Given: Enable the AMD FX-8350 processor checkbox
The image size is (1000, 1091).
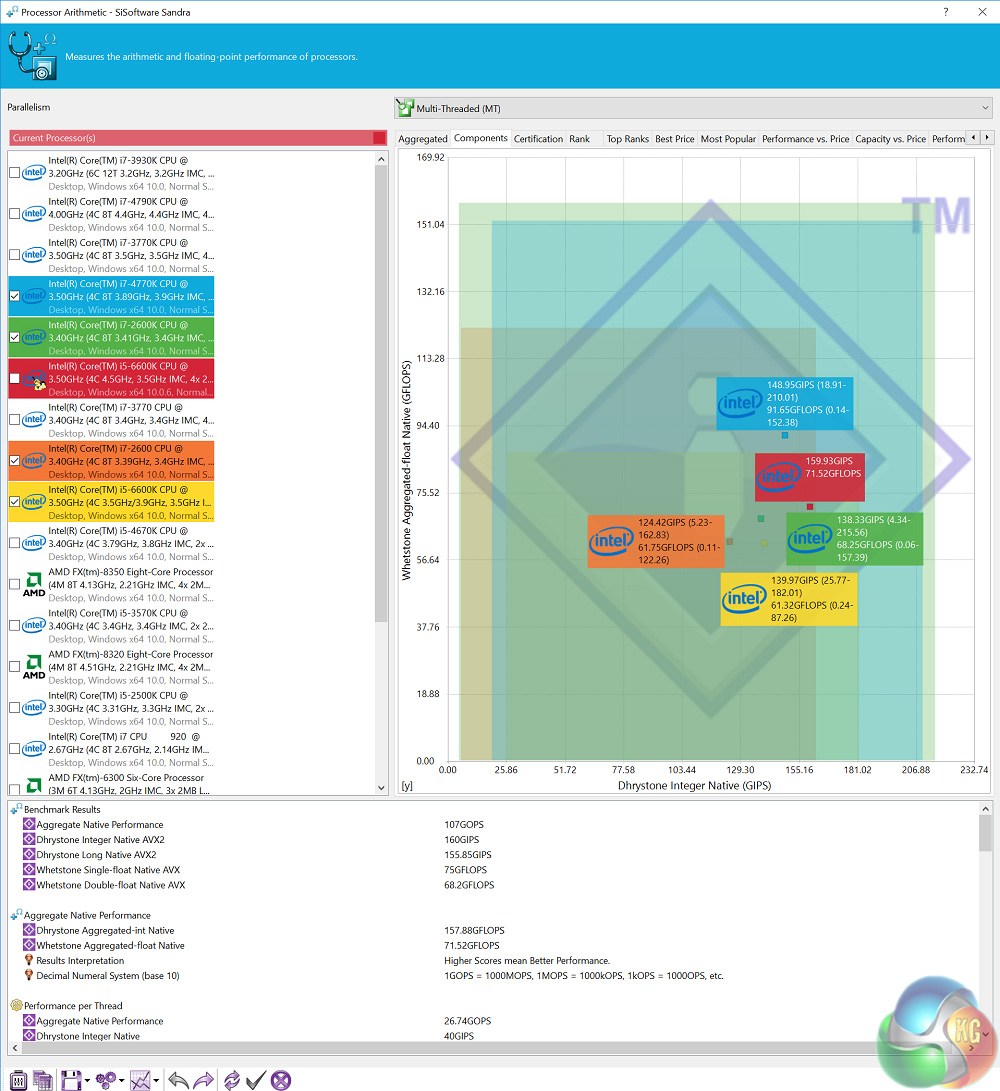Looking at the screenshot, I should [x=14, y=584].
